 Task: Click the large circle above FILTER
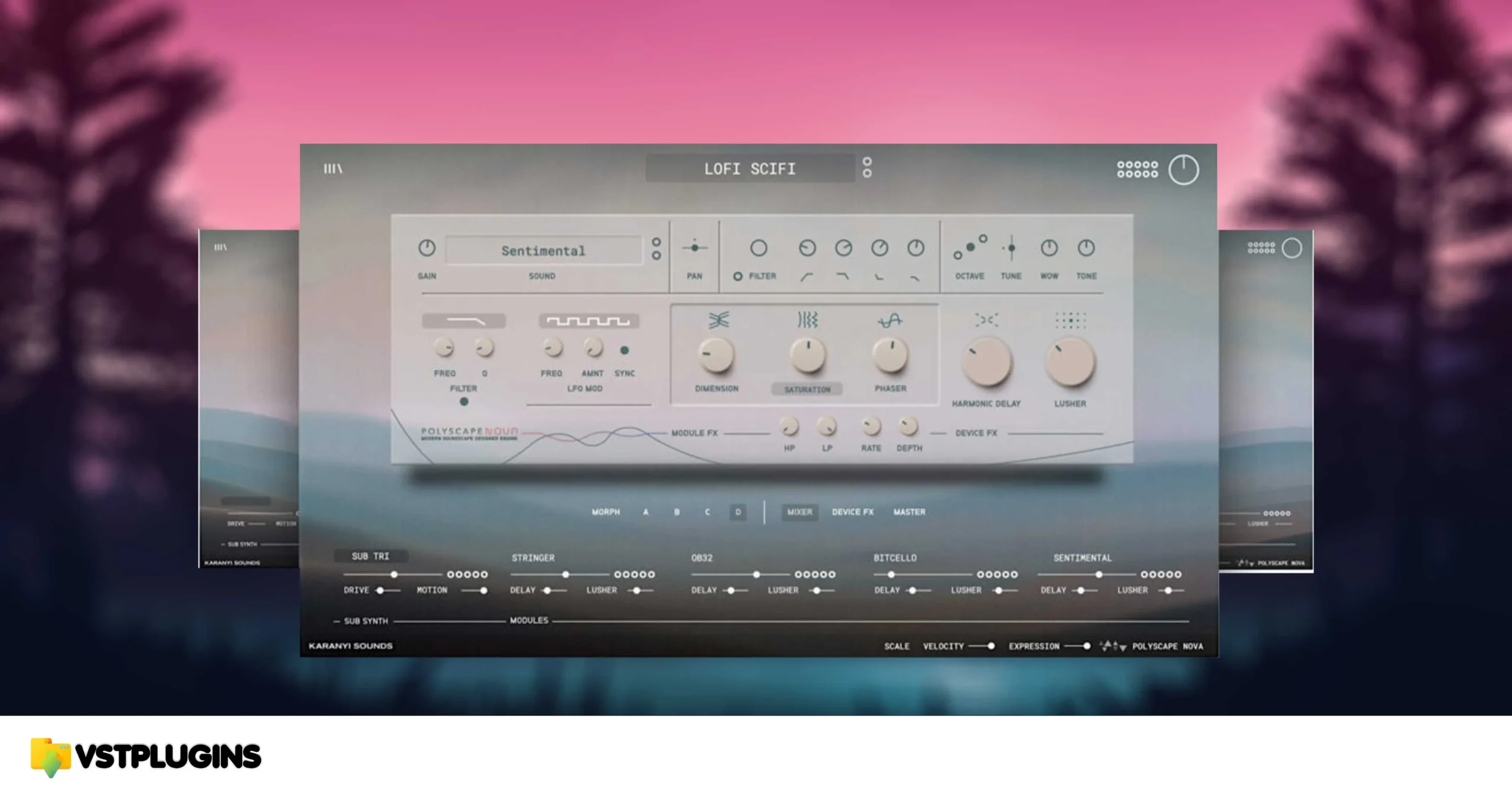758,248
